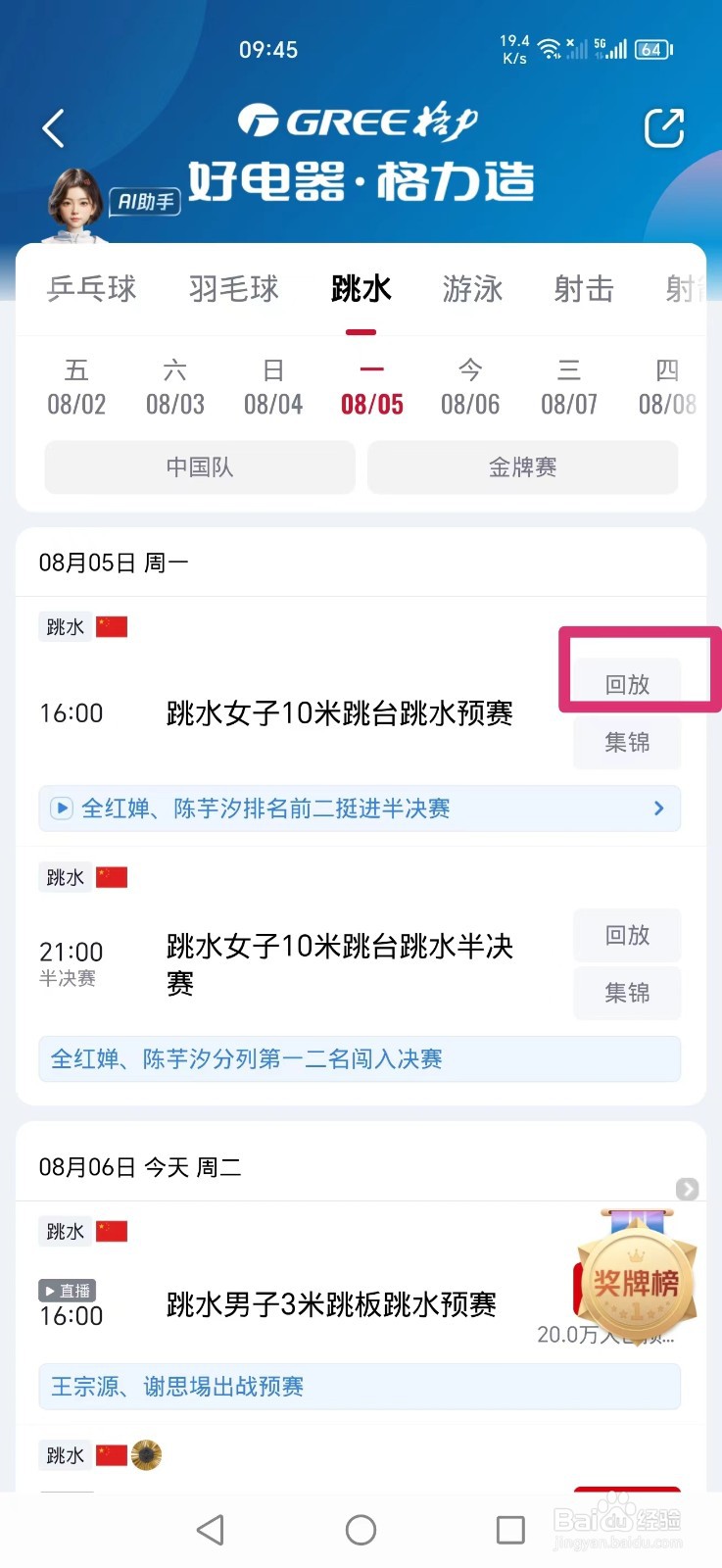
Task: Select the 08/06 今 date
Action: coord(470,387)
